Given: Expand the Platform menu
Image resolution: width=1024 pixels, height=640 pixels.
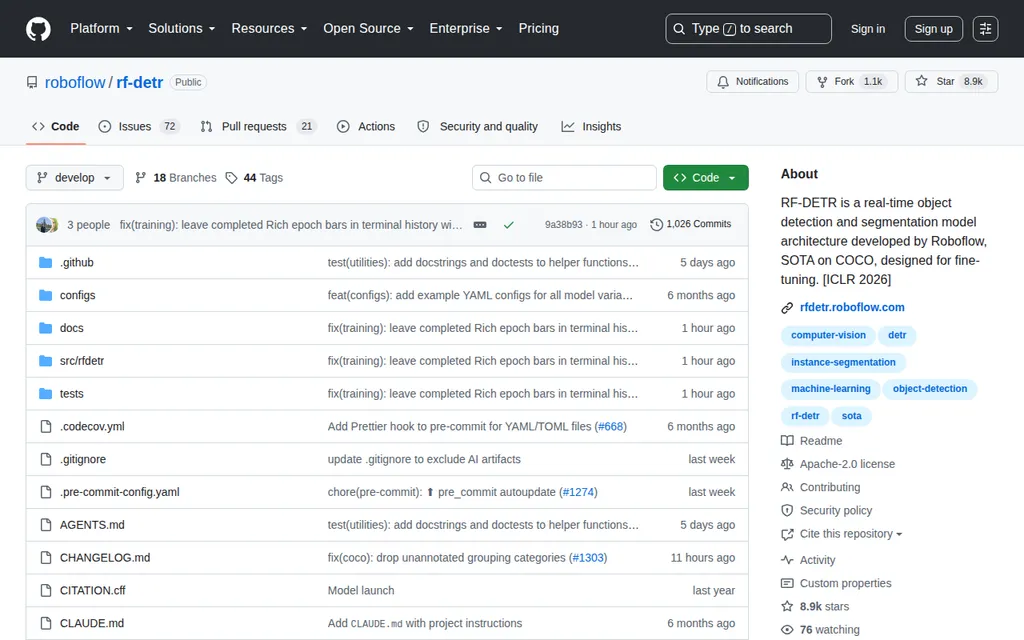Looking at the screenshot, I should (101, 29).
